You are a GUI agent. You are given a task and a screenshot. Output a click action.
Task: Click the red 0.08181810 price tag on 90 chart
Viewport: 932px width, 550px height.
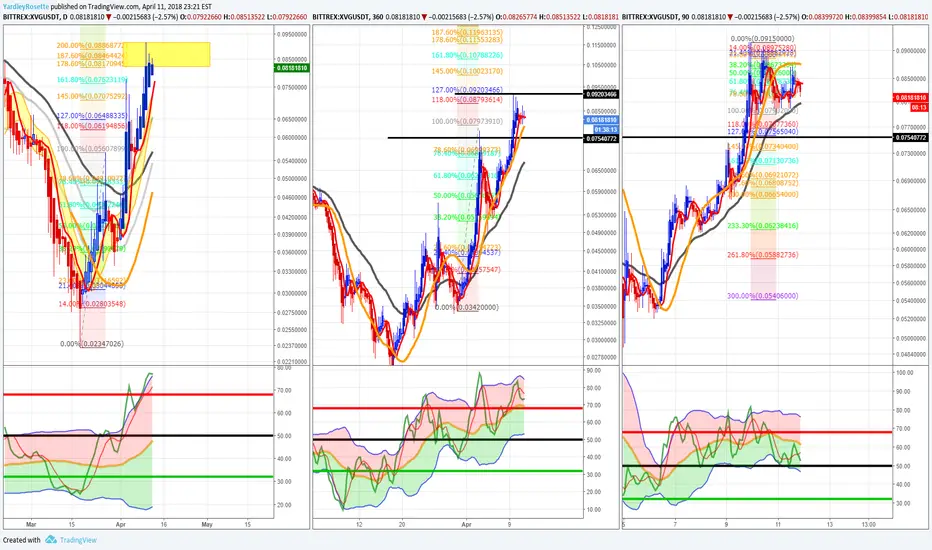tap(911, 98)
